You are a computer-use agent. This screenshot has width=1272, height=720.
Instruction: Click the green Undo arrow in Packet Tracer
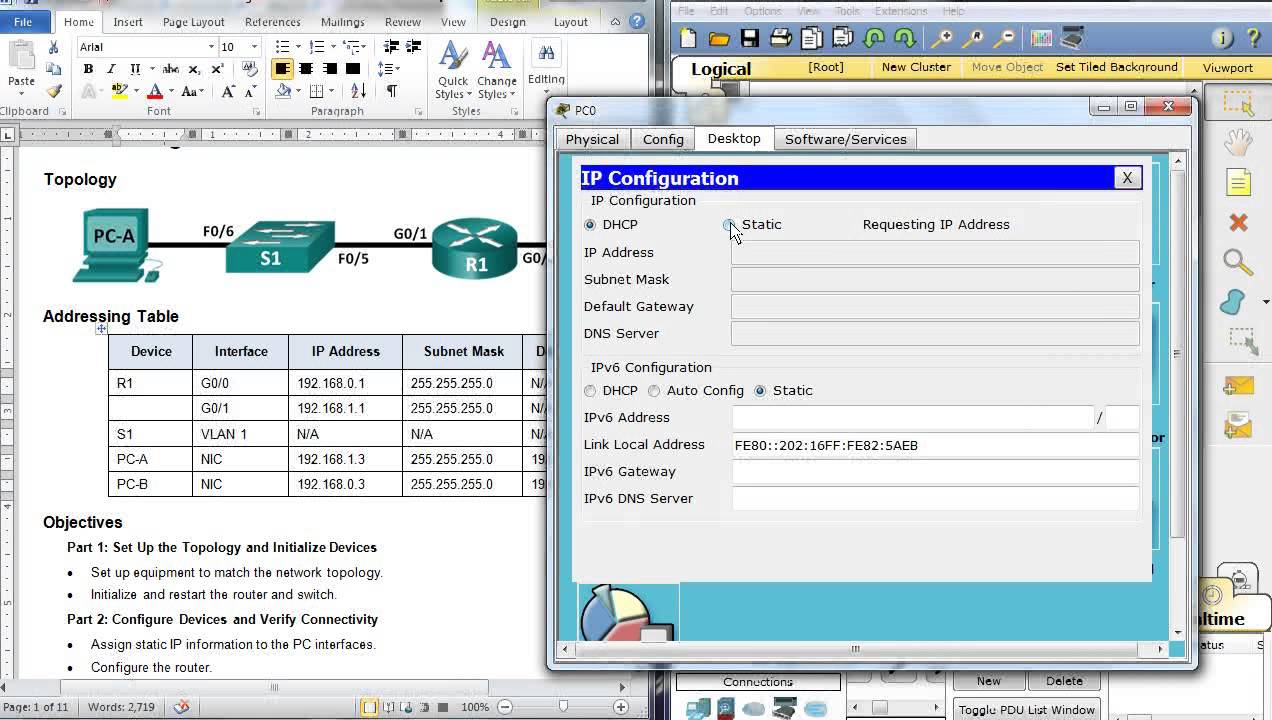[x=874, y=39]
